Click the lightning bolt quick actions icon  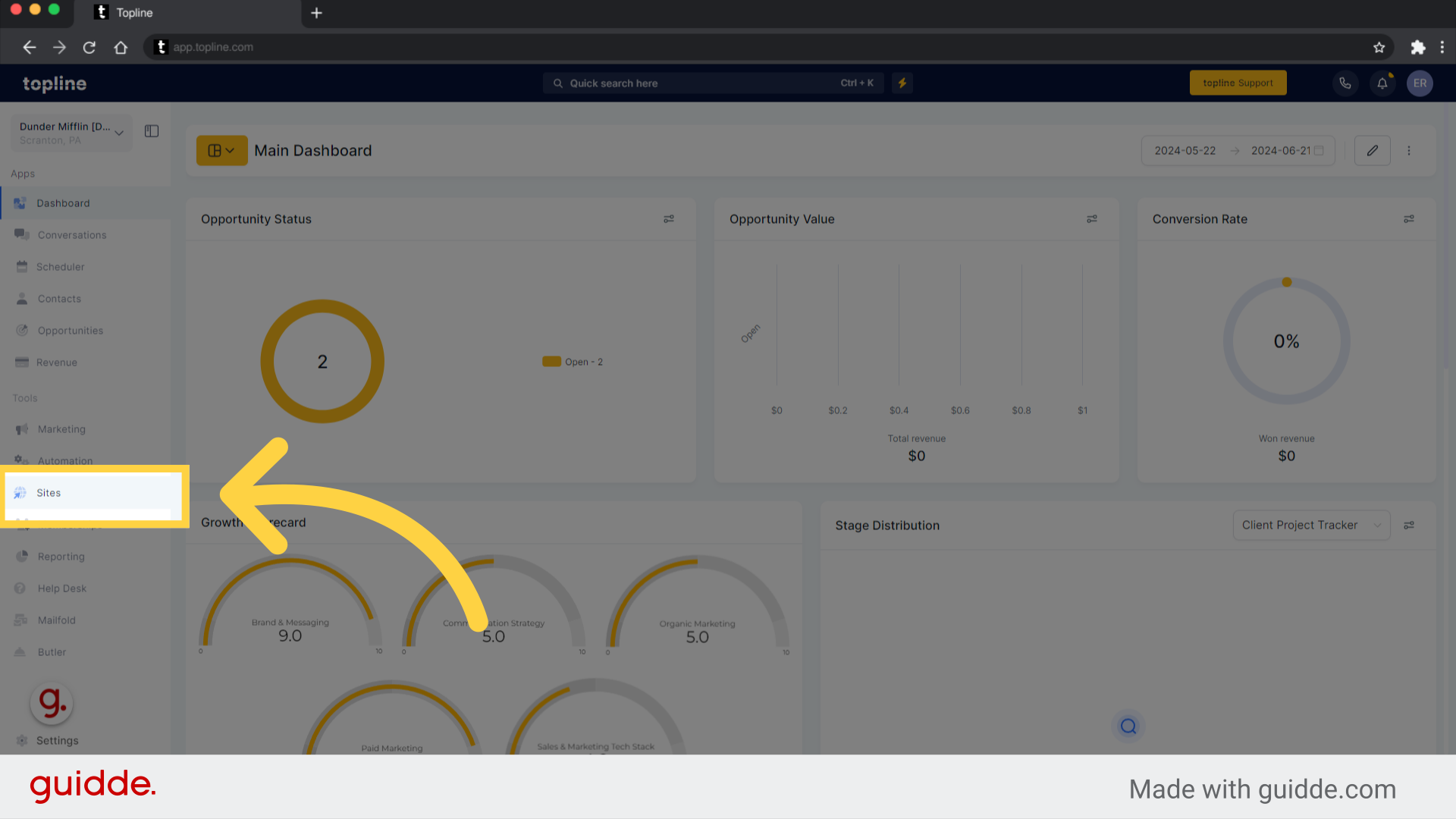(x=902, y=83)
